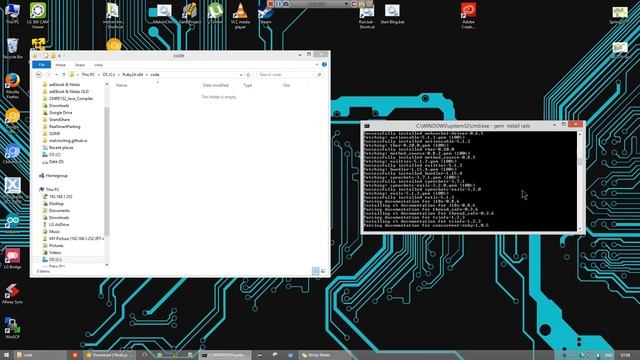The height and width of the screenshot is (360, 640).
Task: Open LG Bridge desktop icon
Action: coord(12,258)
